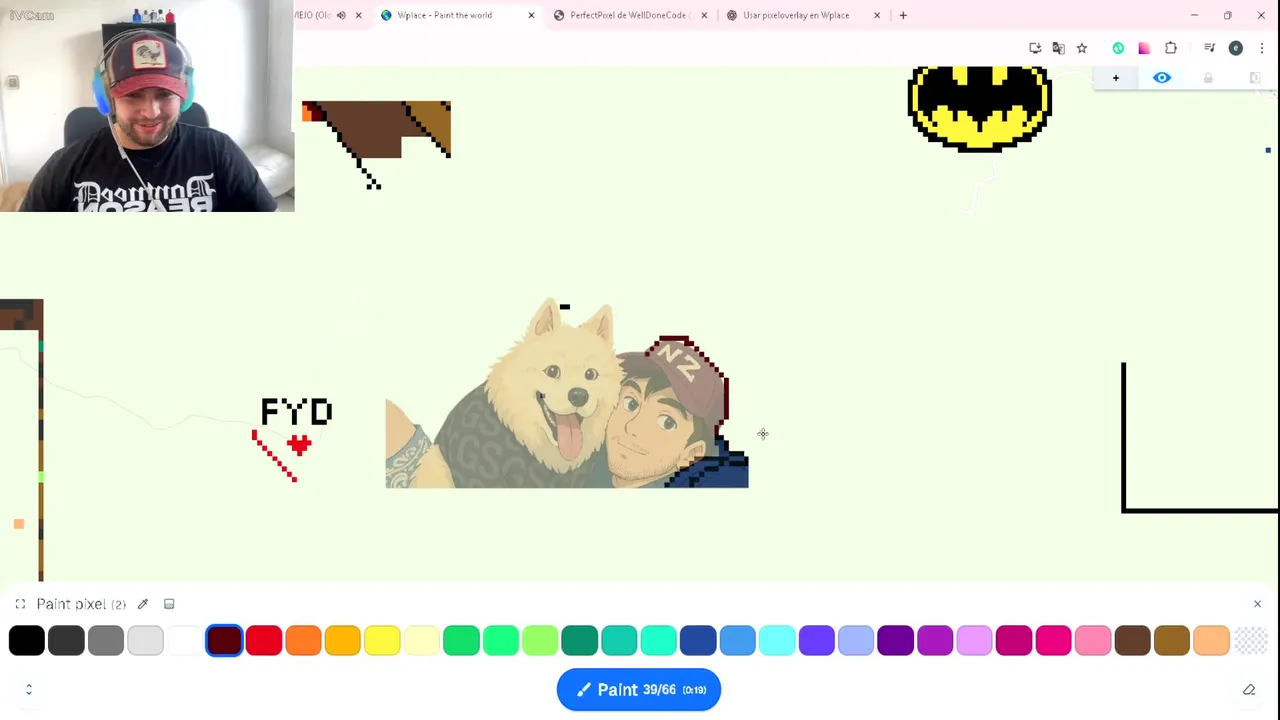Pick the dark teal green swatch
Image resolution: width=1280 pixels, height=720 pixels.
point(580,640)
